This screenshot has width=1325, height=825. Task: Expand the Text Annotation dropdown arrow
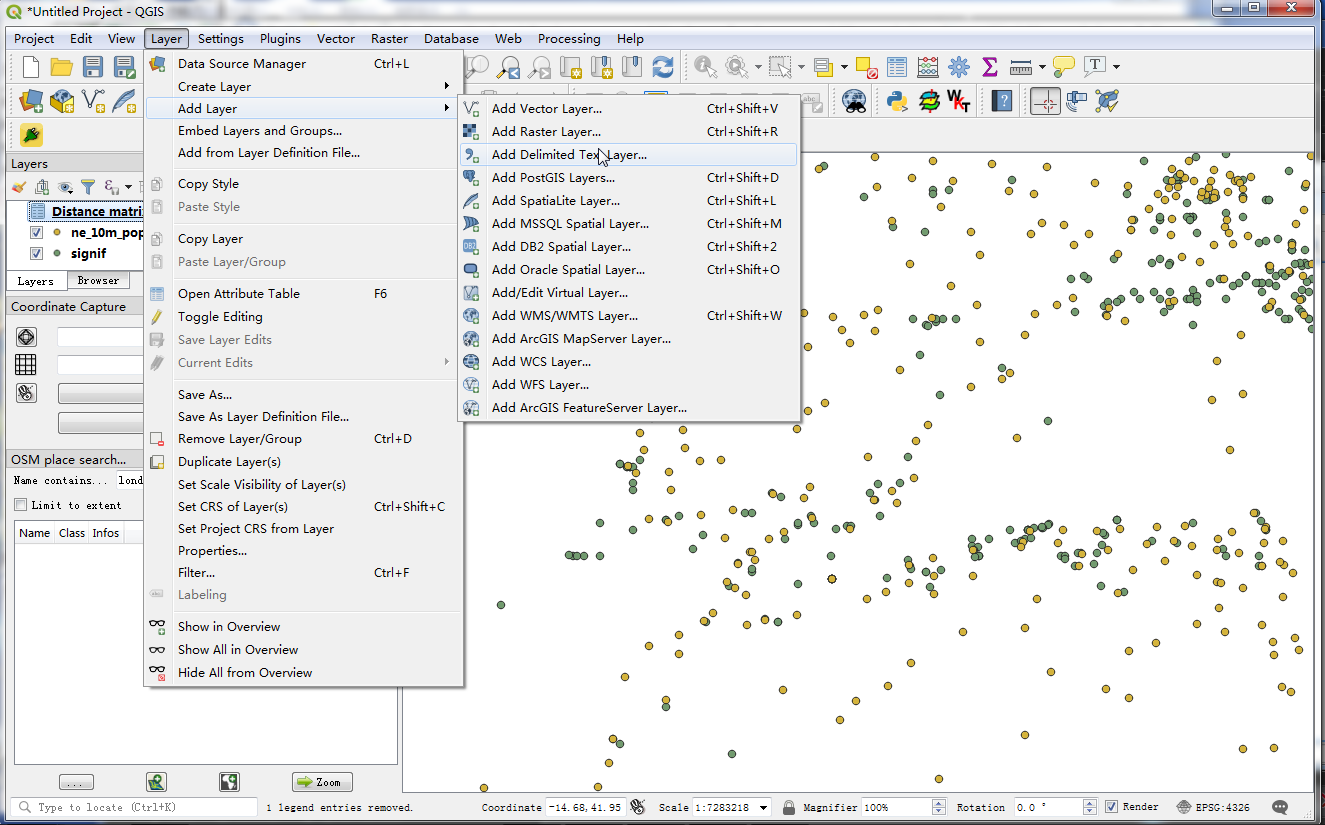tap(1116, 67)
